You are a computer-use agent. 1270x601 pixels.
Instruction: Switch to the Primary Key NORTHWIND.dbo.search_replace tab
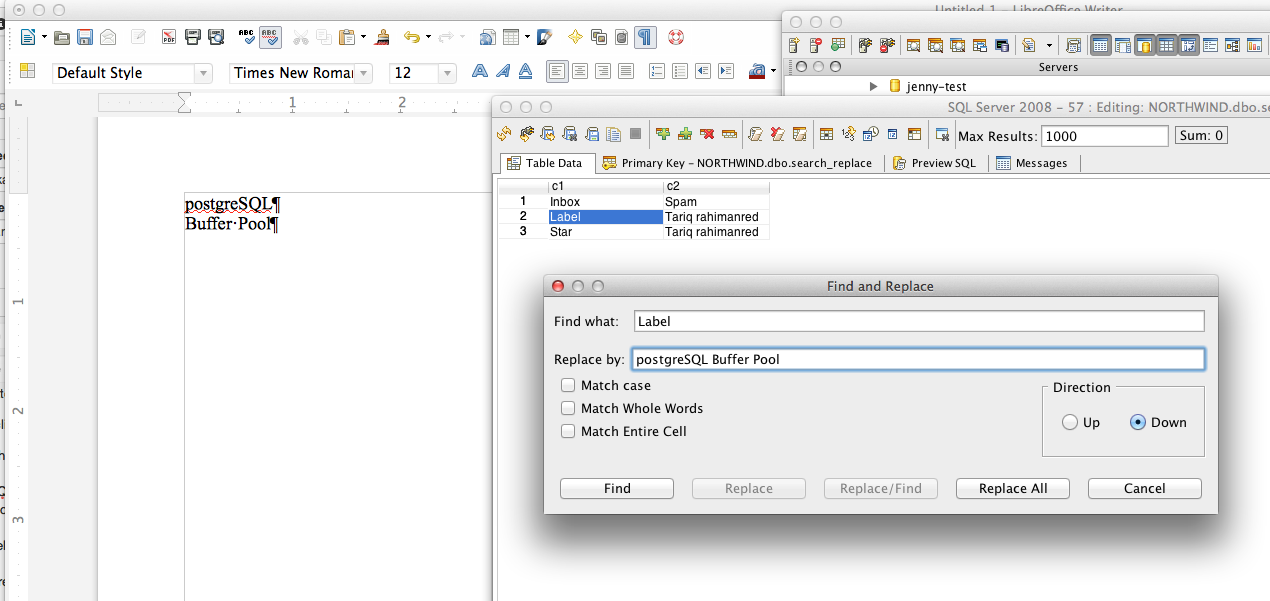click(x=738, y=163)
